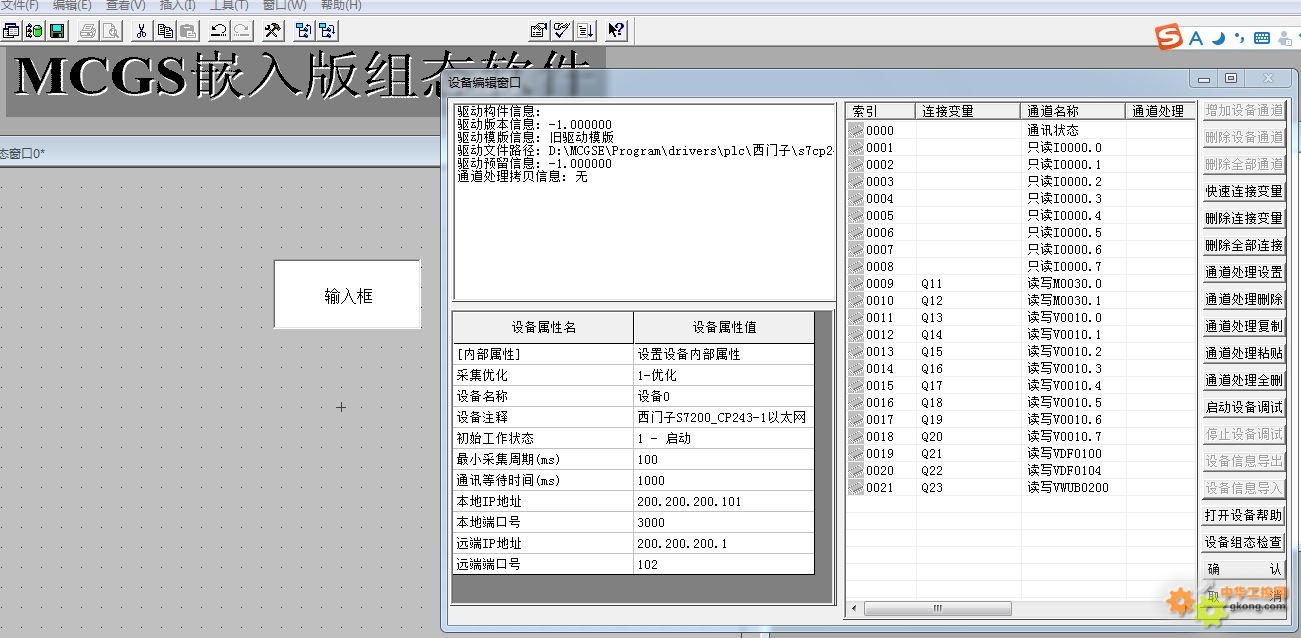
Task: Open the toolbox hammer icon
Action: pyautogui.click(x=272, y=30)
